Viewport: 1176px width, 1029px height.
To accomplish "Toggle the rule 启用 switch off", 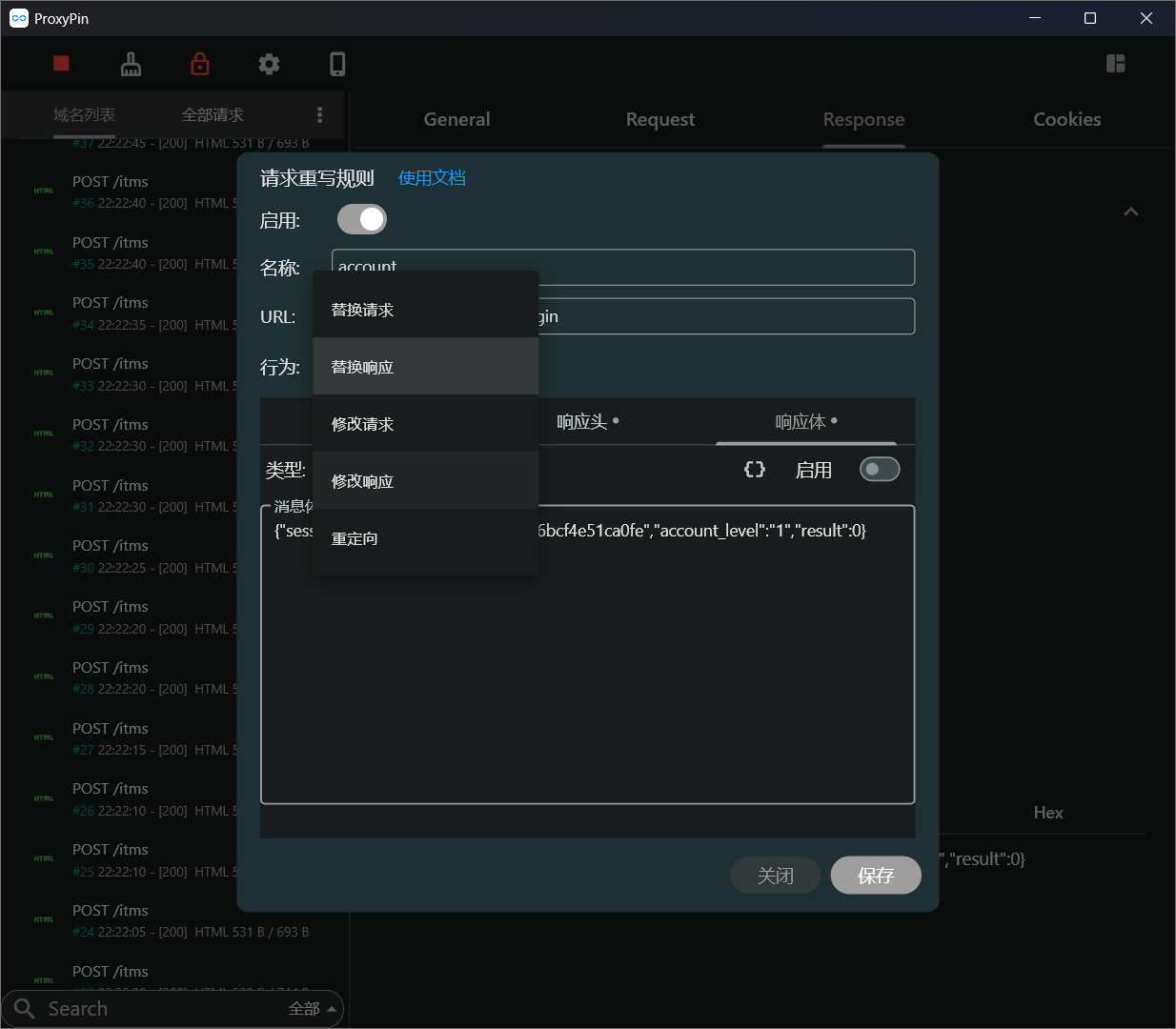I will (362, 220).
